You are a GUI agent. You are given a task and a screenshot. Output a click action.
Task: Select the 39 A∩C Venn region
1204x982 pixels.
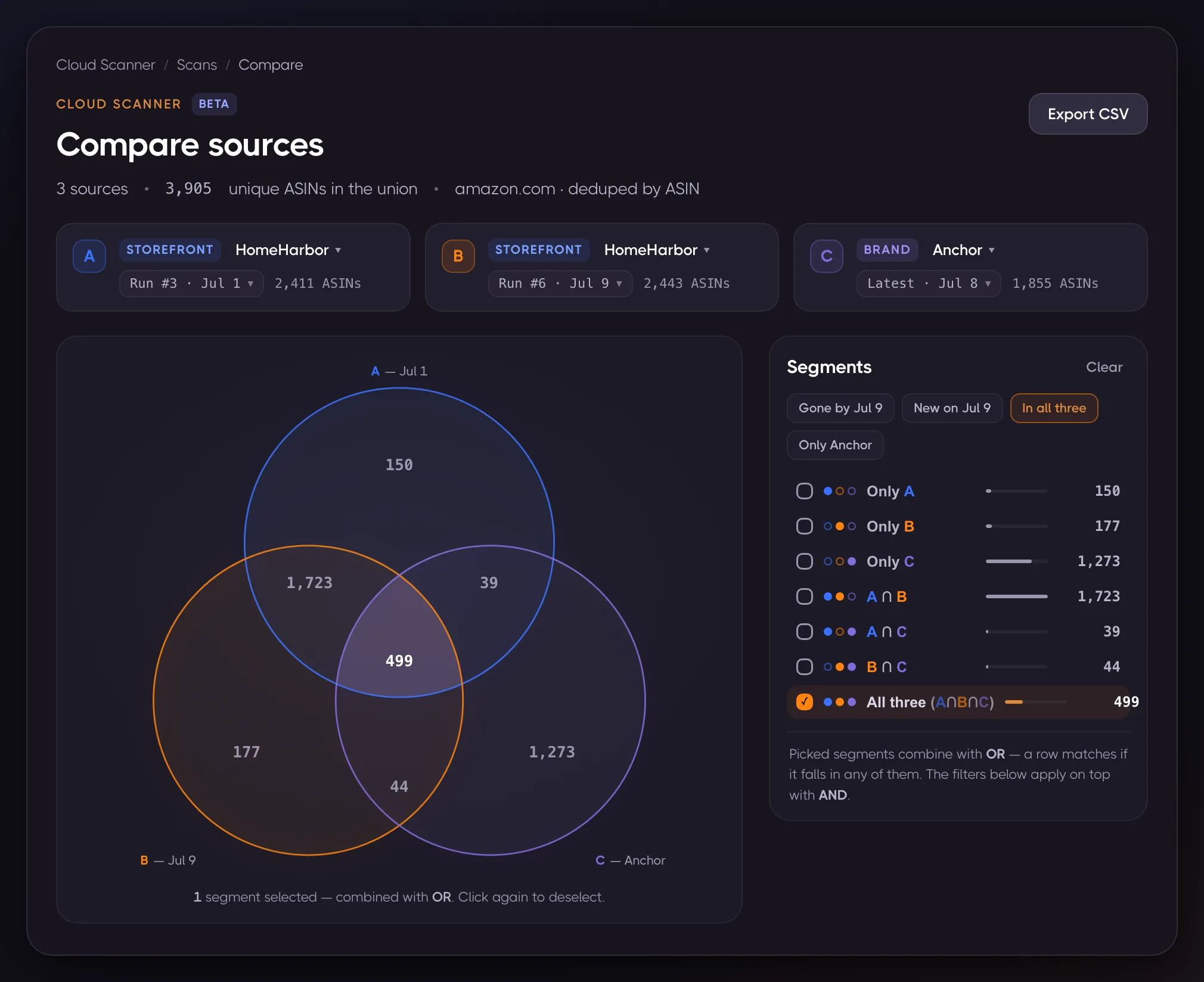coord(489,582)
